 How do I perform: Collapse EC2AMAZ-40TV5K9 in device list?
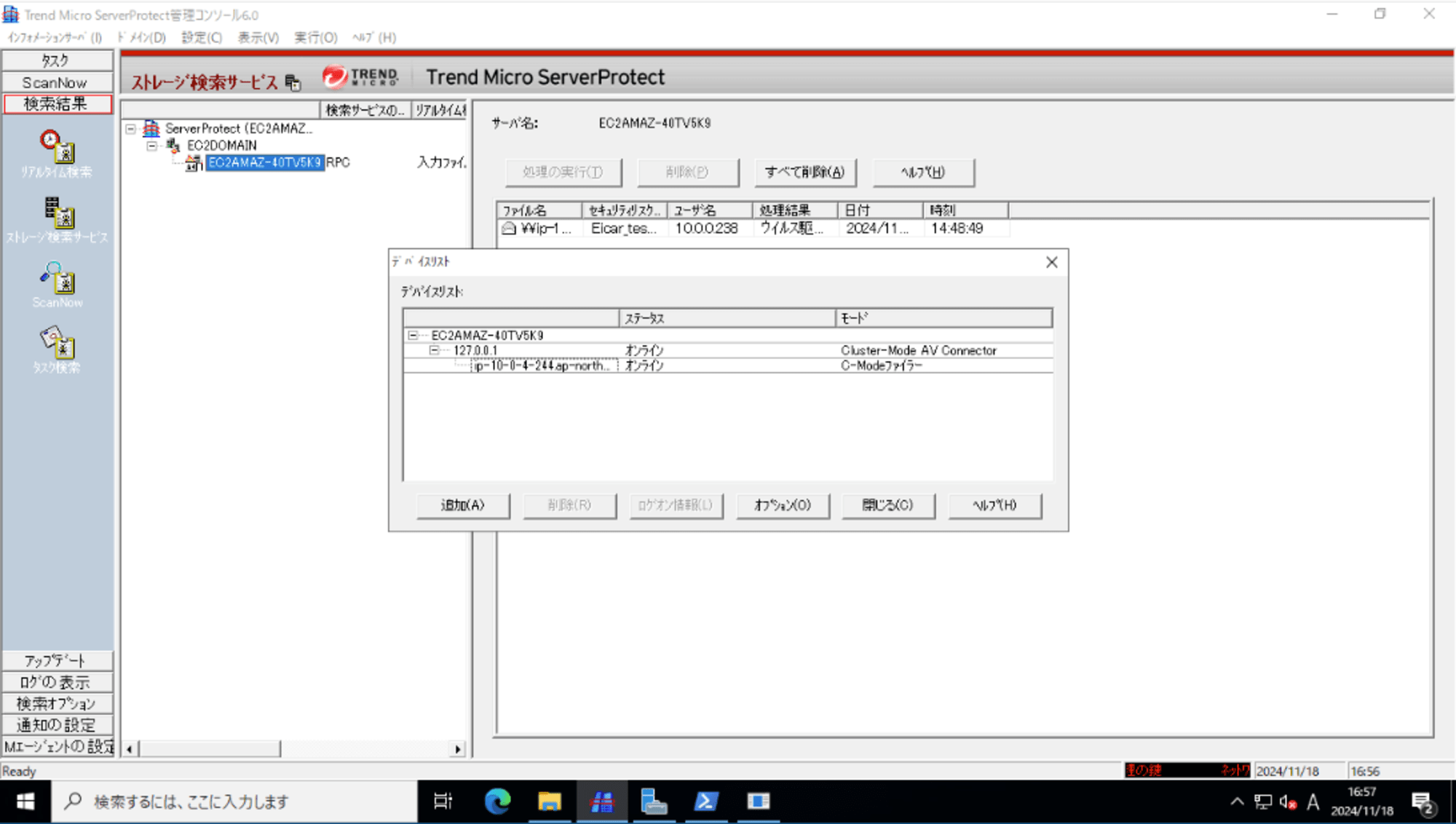click(413, 336)
